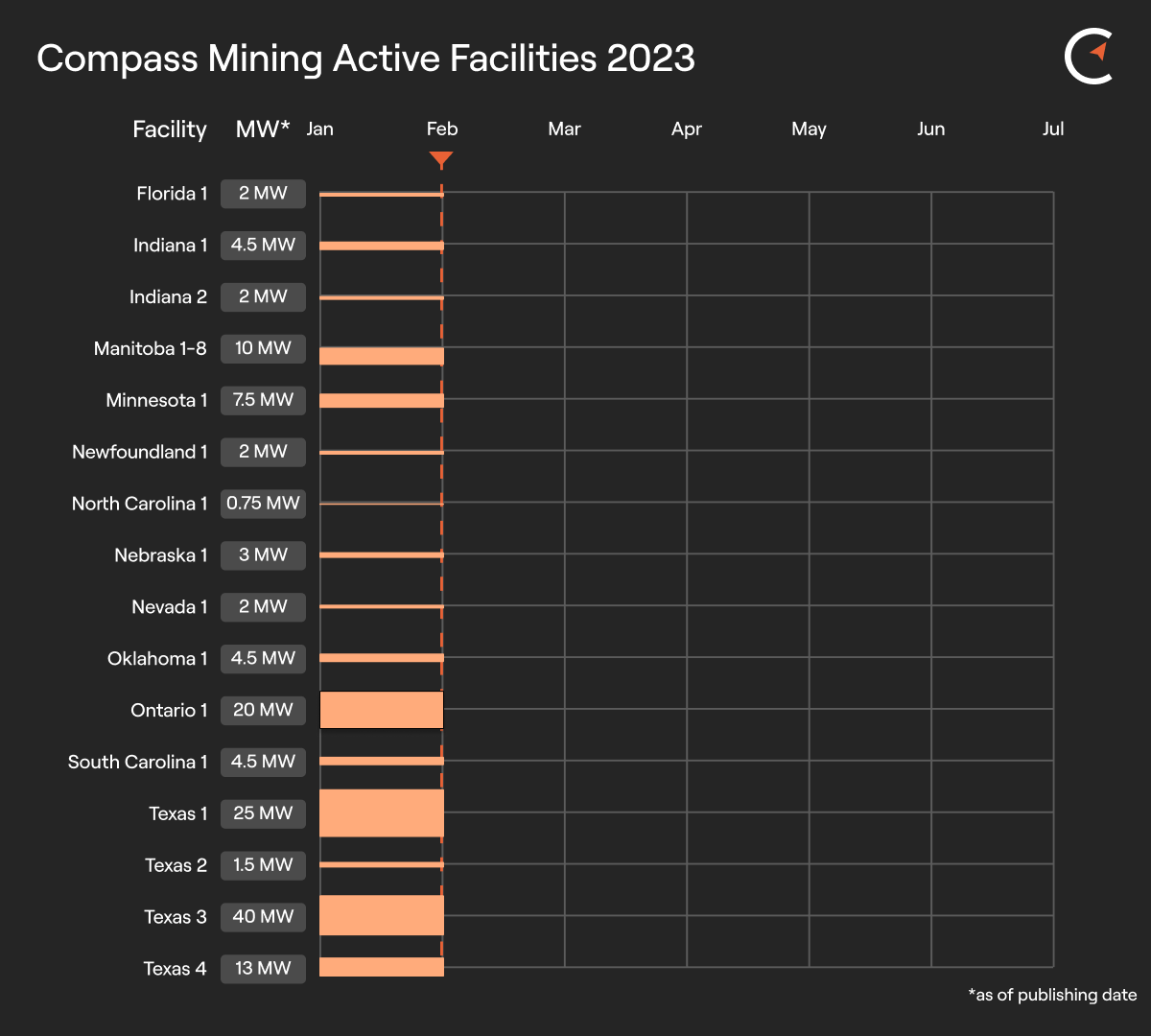
Task: Click the 13 MW badge for Texas 4
Action: pyautogui.click(x=263, y=969)
